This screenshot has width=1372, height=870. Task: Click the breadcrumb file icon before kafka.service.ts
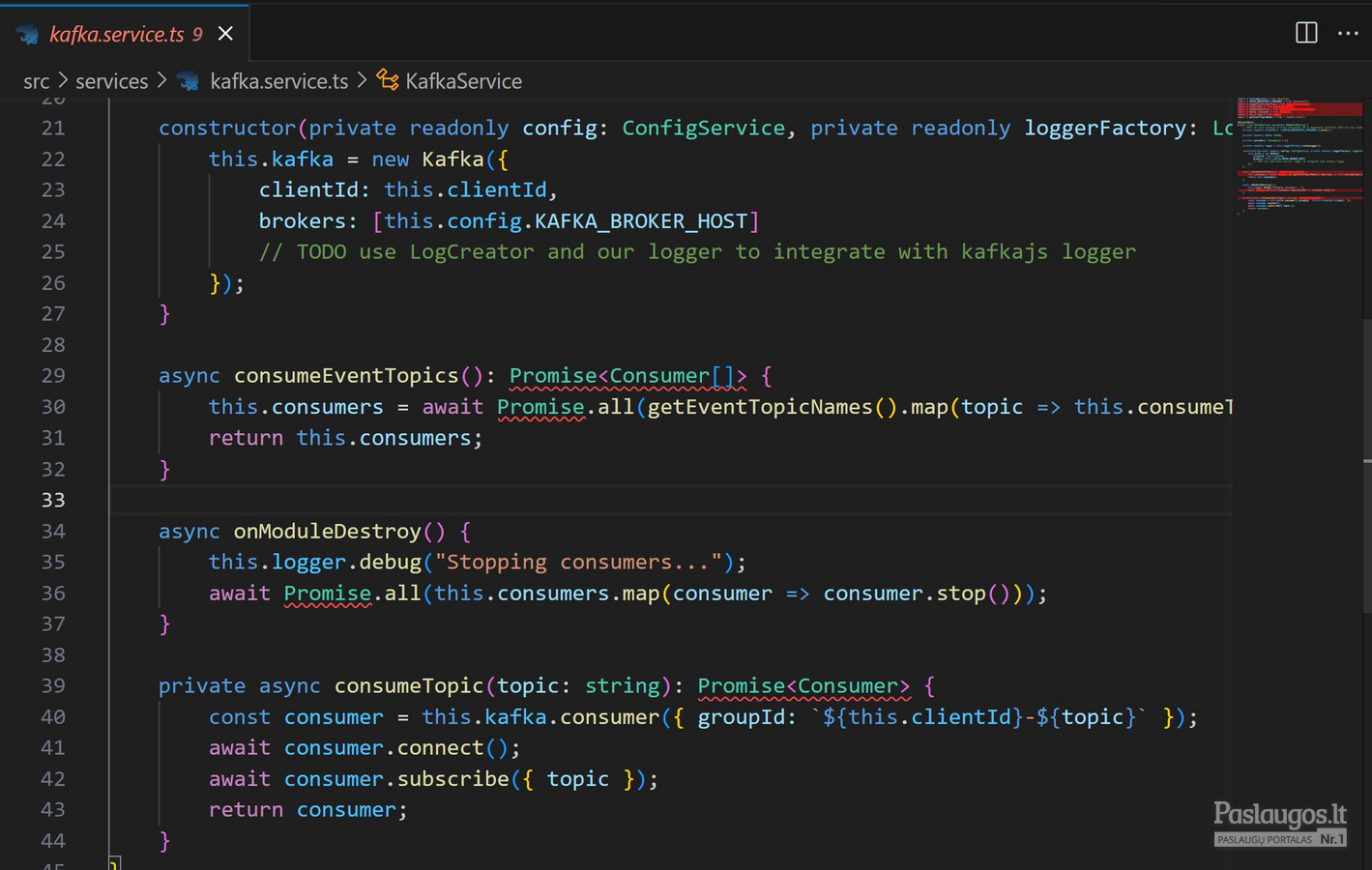[190, 81]
